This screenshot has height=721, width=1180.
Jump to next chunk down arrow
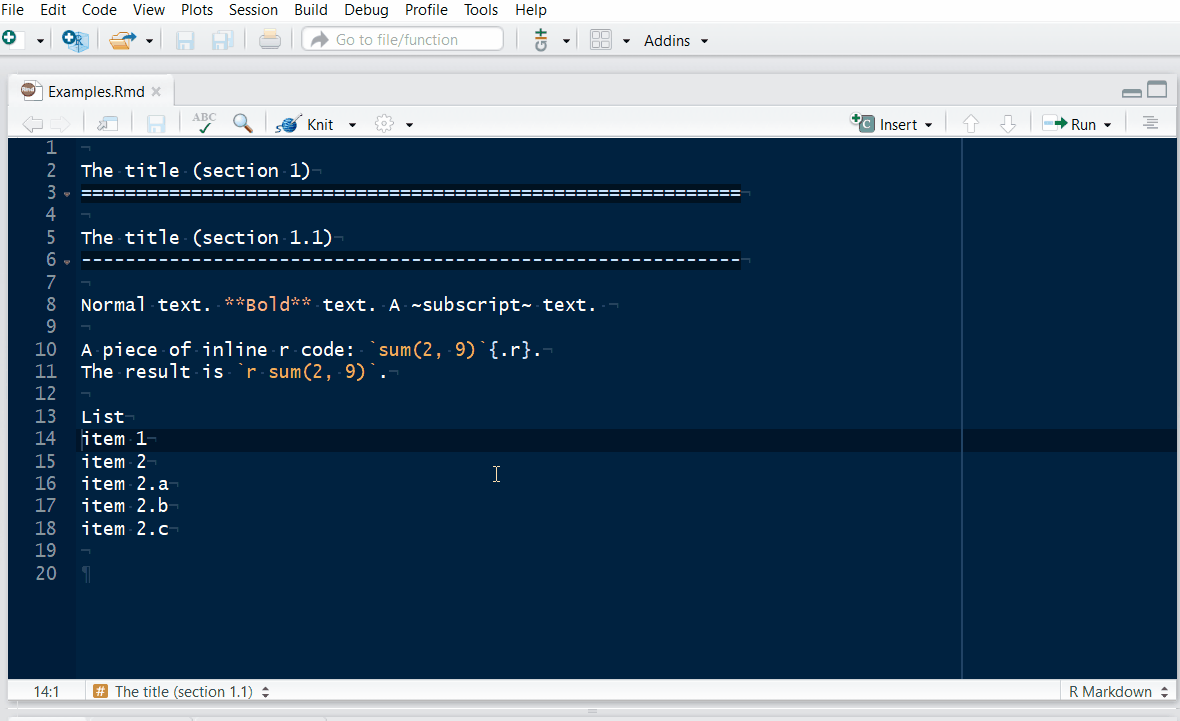tap(1008, 123)
